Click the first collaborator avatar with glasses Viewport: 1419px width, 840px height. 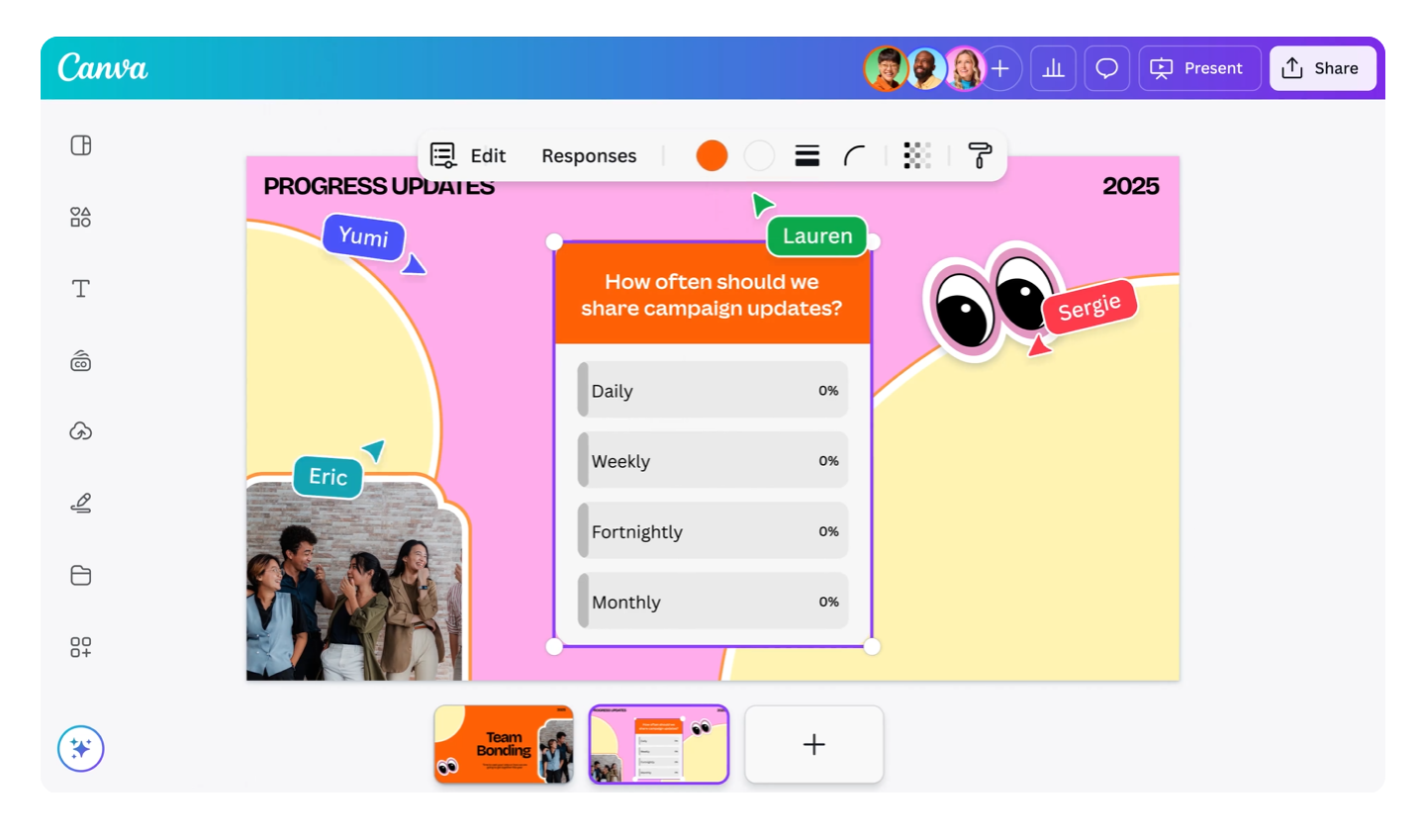pyautogui.click(x=886, y=68)
